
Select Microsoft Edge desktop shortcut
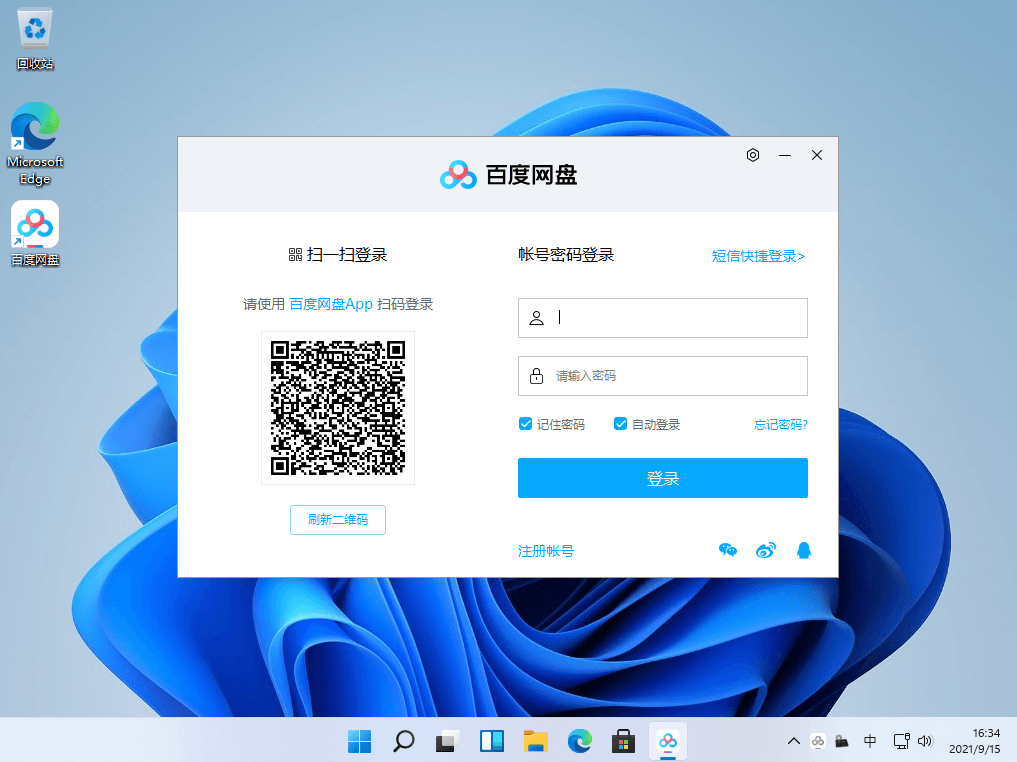pyautogui.click(x=35, y=144)
